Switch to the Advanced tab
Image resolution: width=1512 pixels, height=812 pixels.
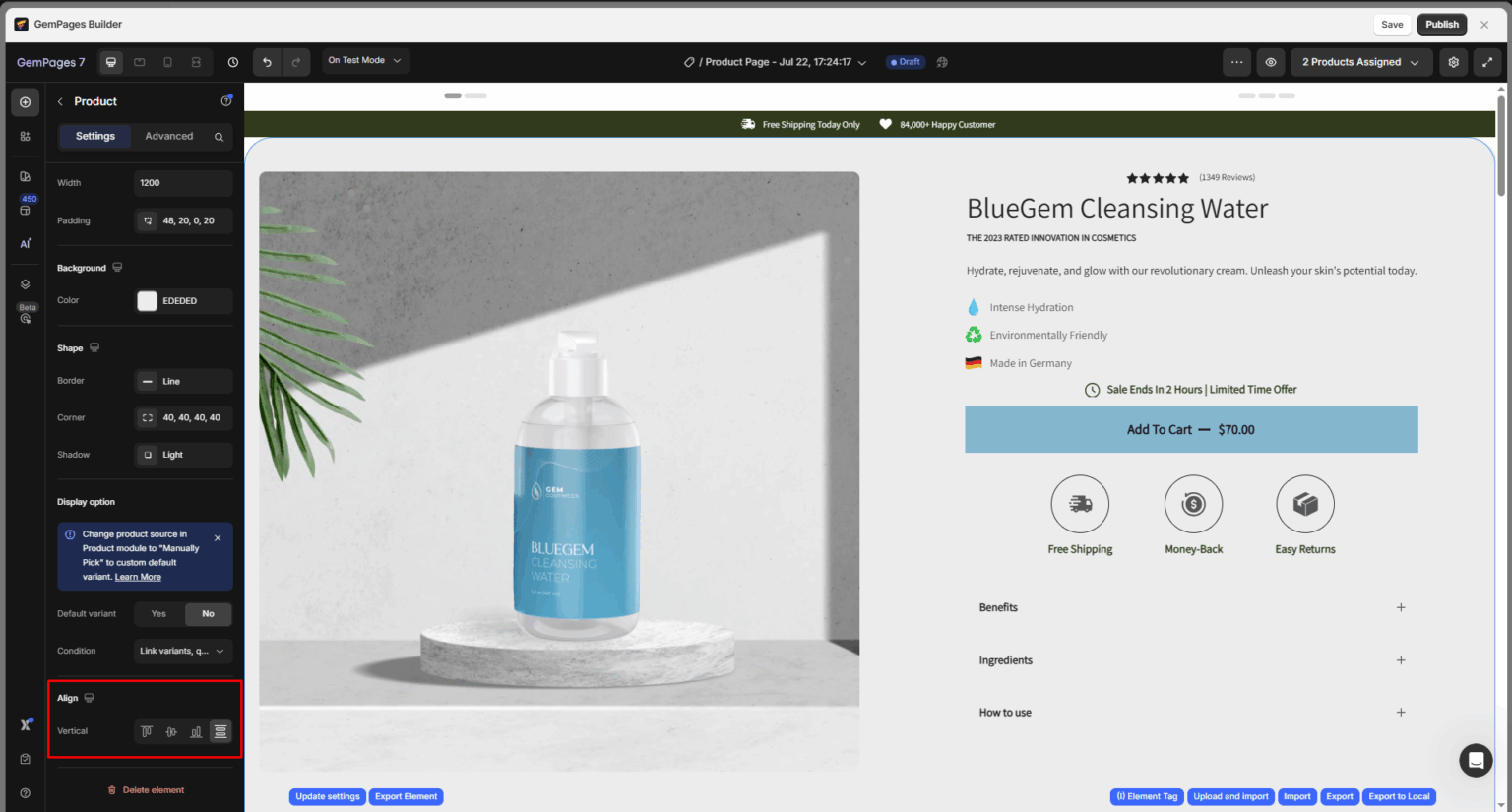pos(169,137)
